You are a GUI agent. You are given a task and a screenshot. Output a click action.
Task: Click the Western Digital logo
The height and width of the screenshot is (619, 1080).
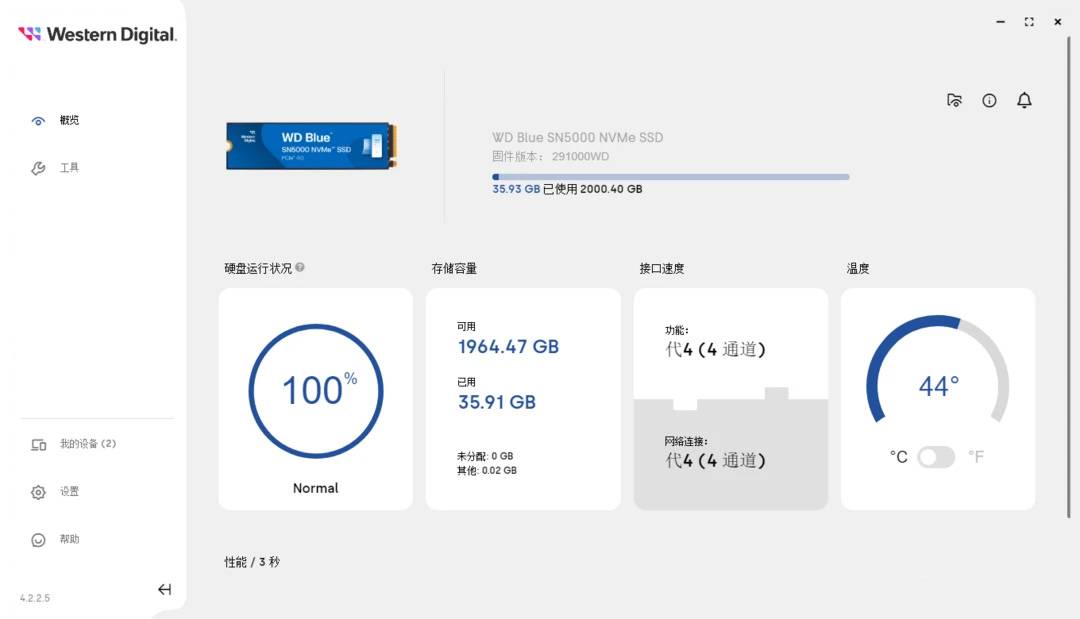pos(97,34)
